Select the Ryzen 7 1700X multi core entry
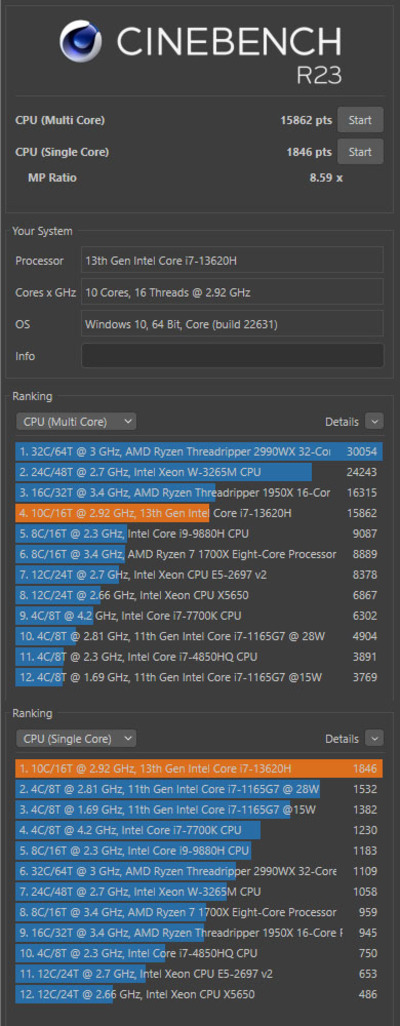Image resolution: width=400 pixels, height=1026 pixels. (x=199, y=554)
